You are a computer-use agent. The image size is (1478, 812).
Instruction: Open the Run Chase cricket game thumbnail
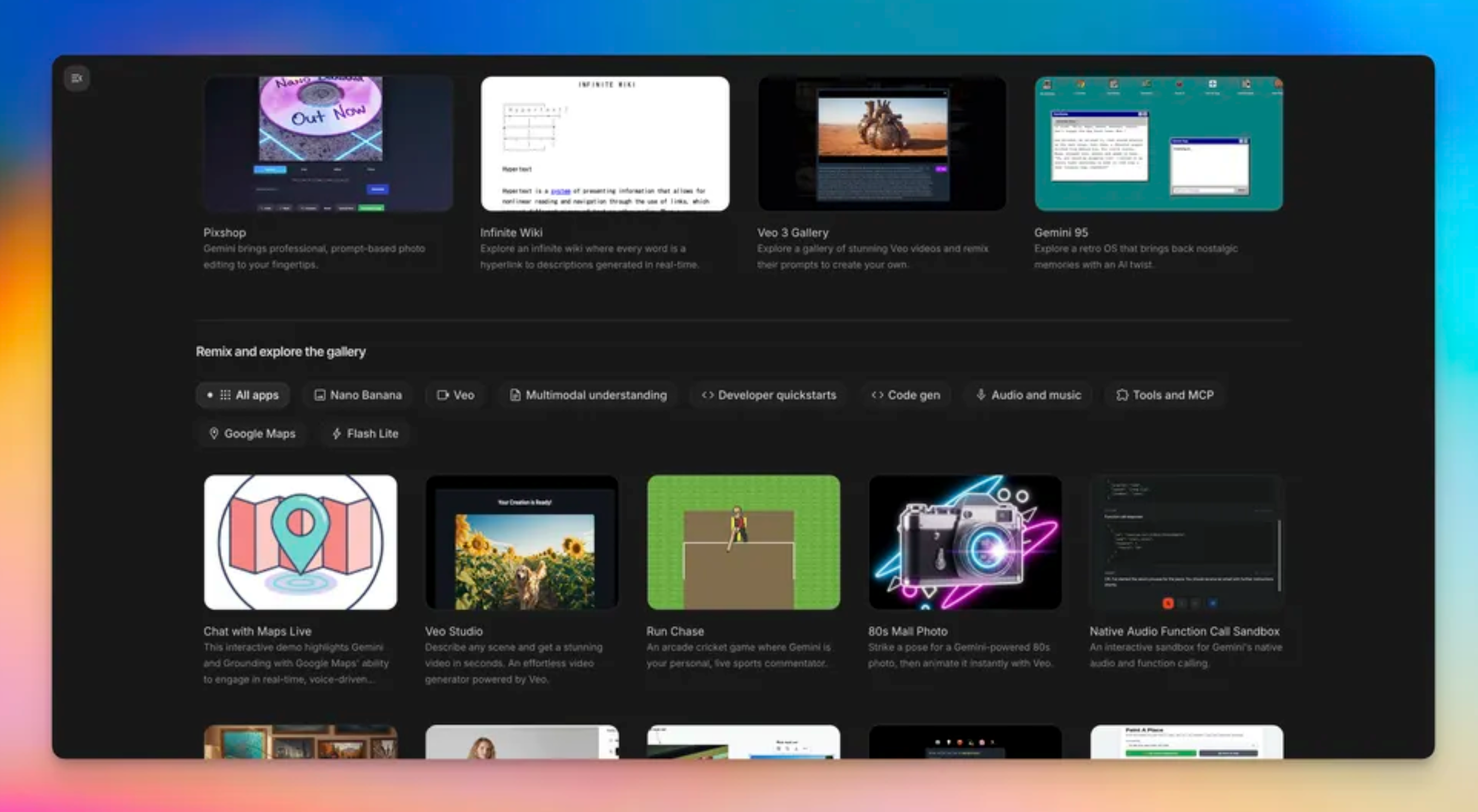point(743,543)
